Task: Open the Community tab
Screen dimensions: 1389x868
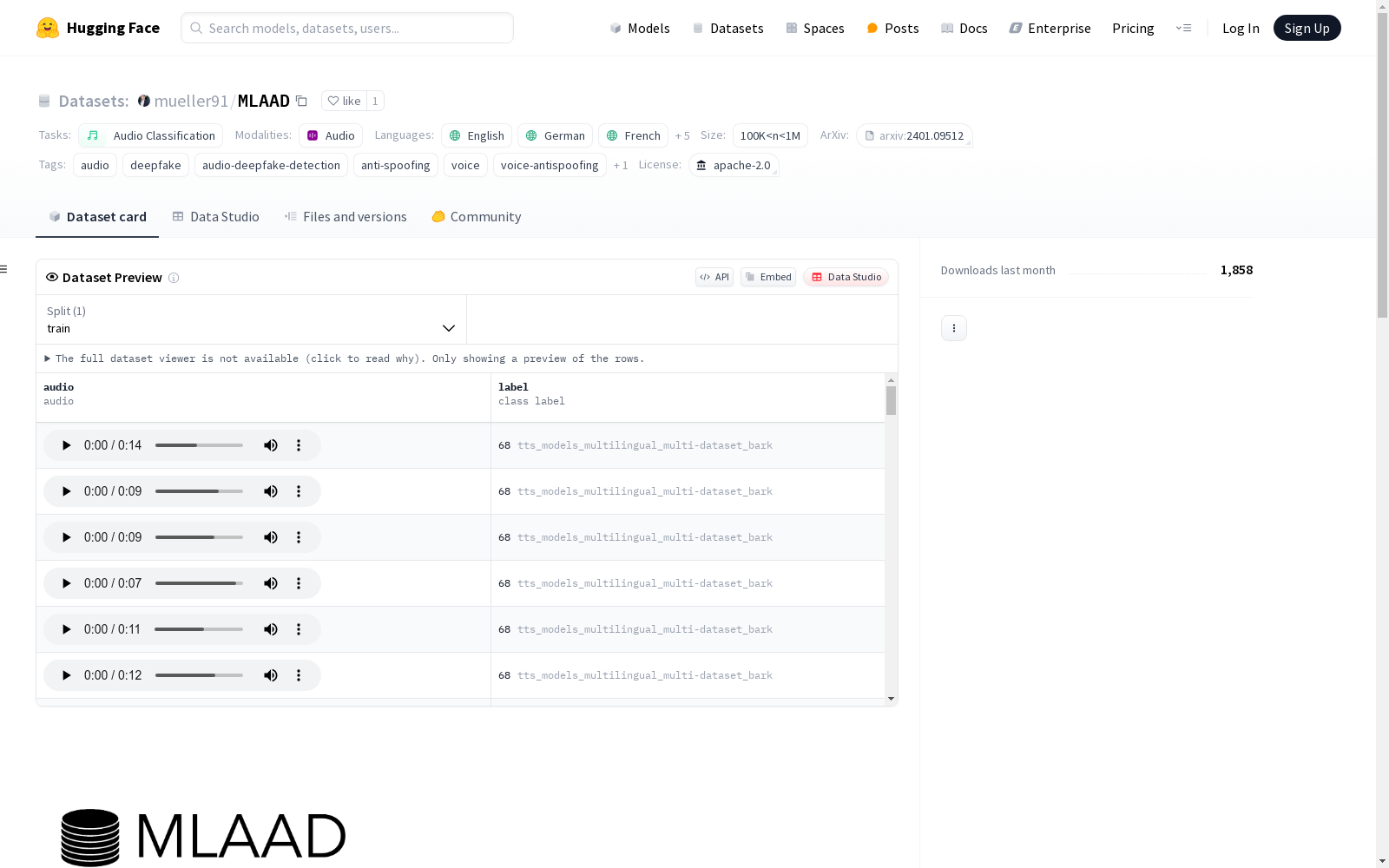Action: [477, 217]
